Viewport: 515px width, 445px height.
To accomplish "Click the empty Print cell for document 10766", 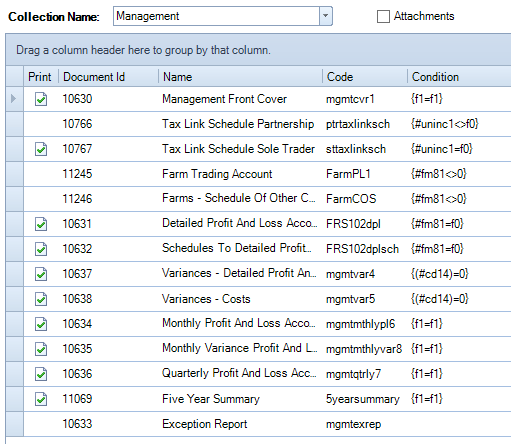I will pyautogui.click(x=41, y=124).
